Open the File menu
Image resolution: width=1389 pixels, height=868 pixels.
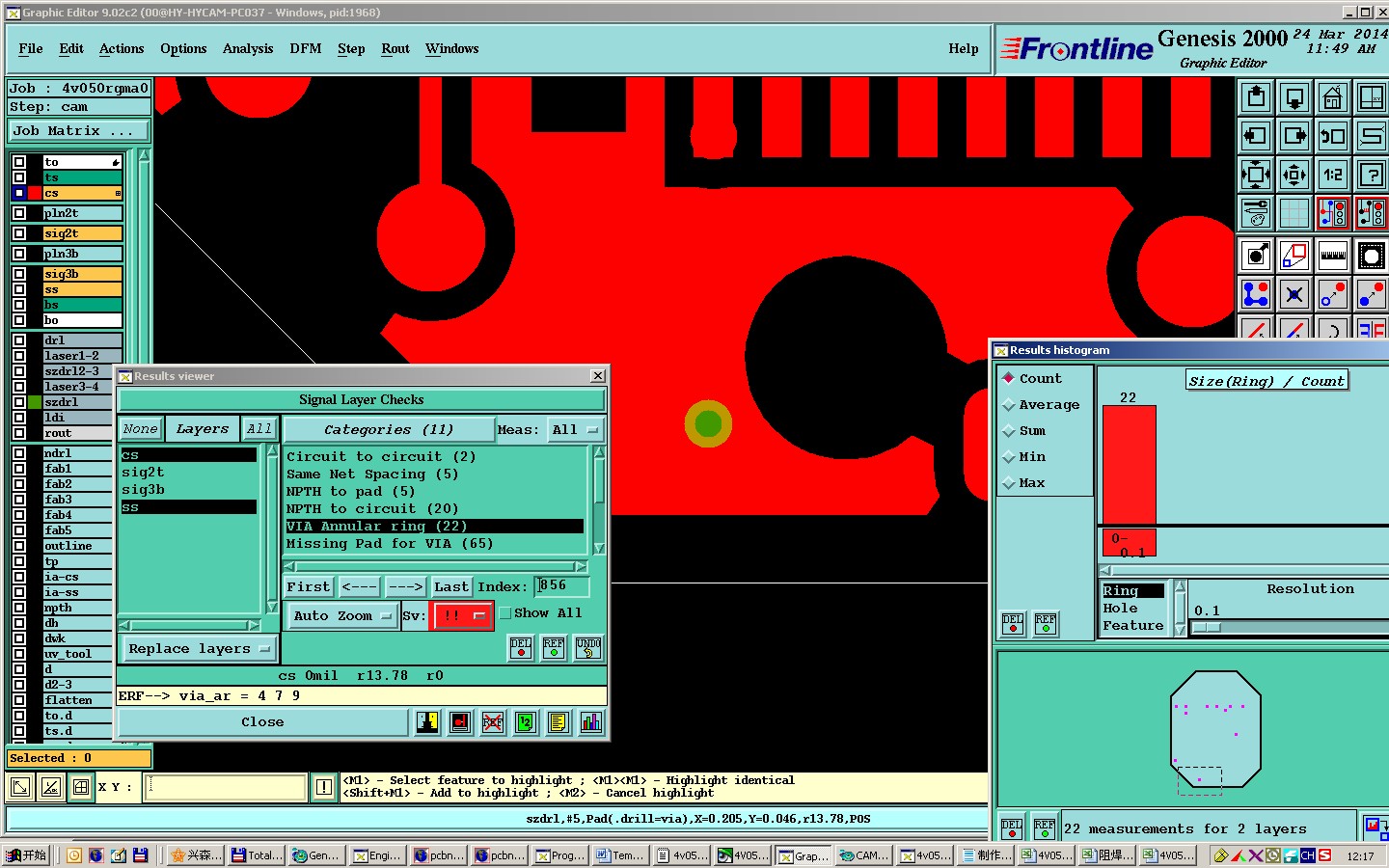[x=31, y=48]
